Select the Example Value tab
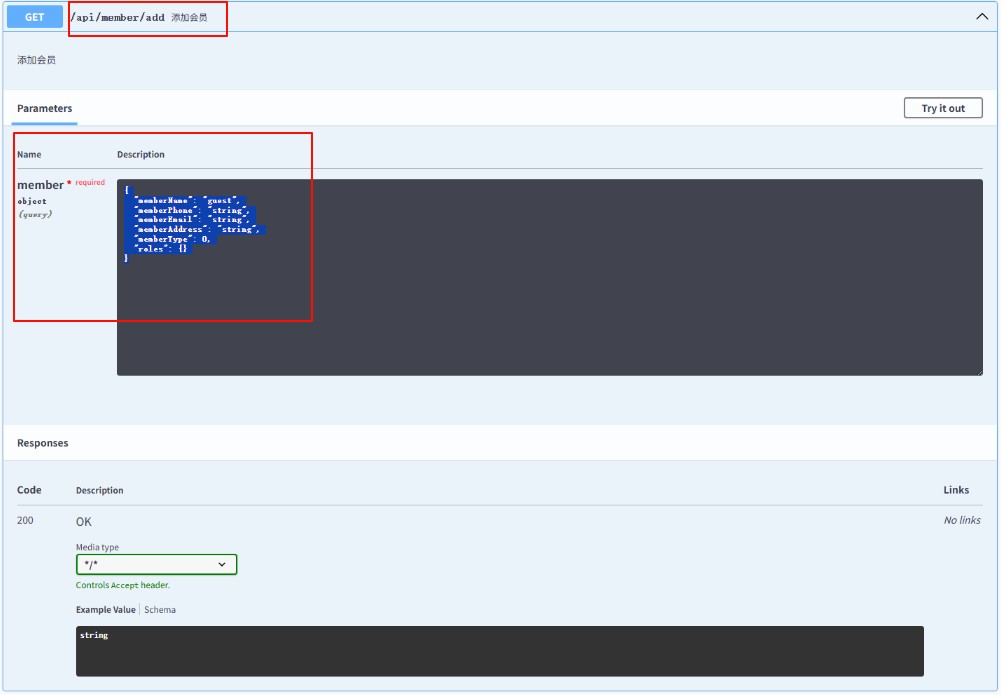 tap(105, 609)
